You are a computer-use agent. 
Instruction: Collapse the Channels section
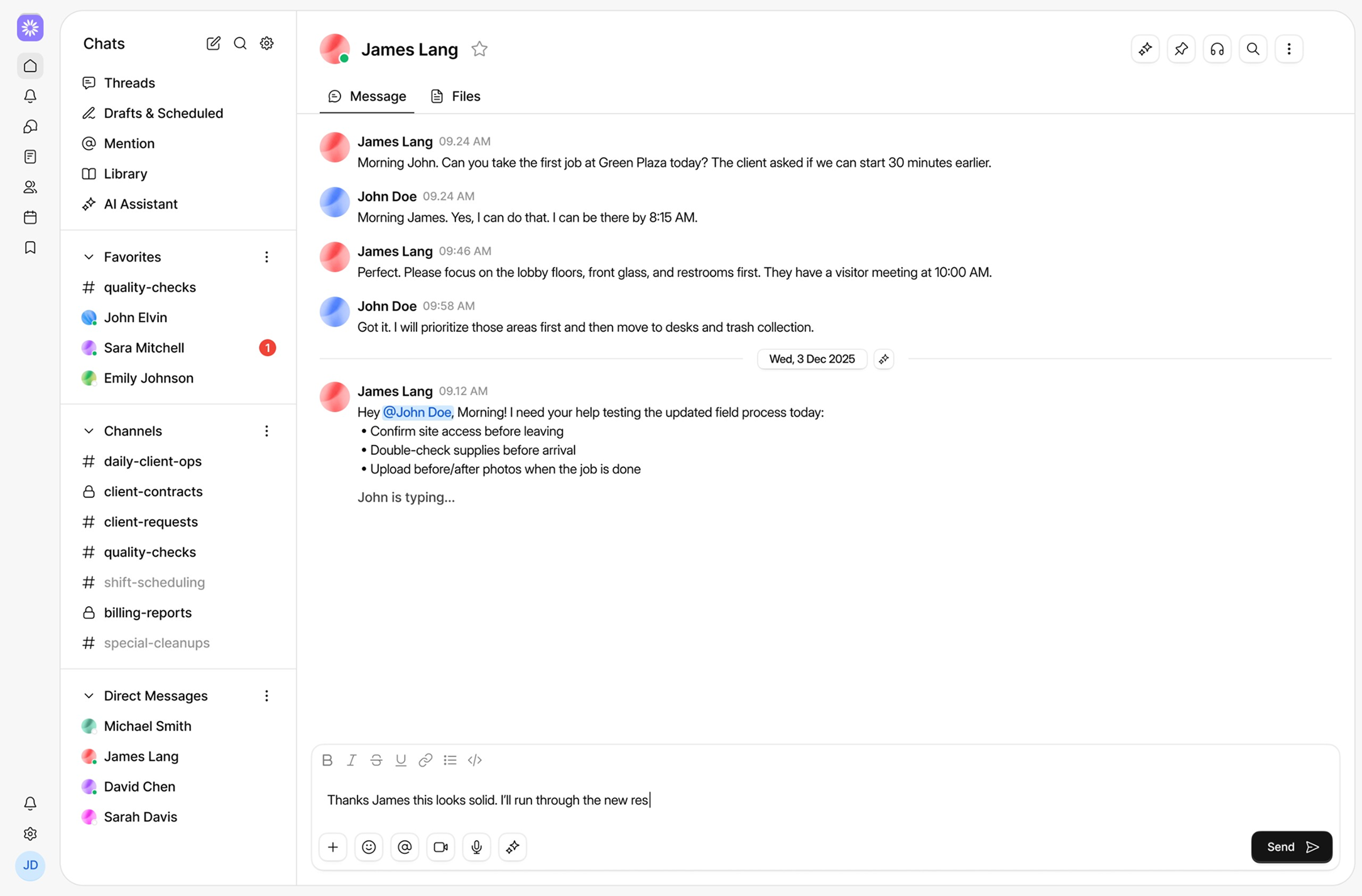88,431
